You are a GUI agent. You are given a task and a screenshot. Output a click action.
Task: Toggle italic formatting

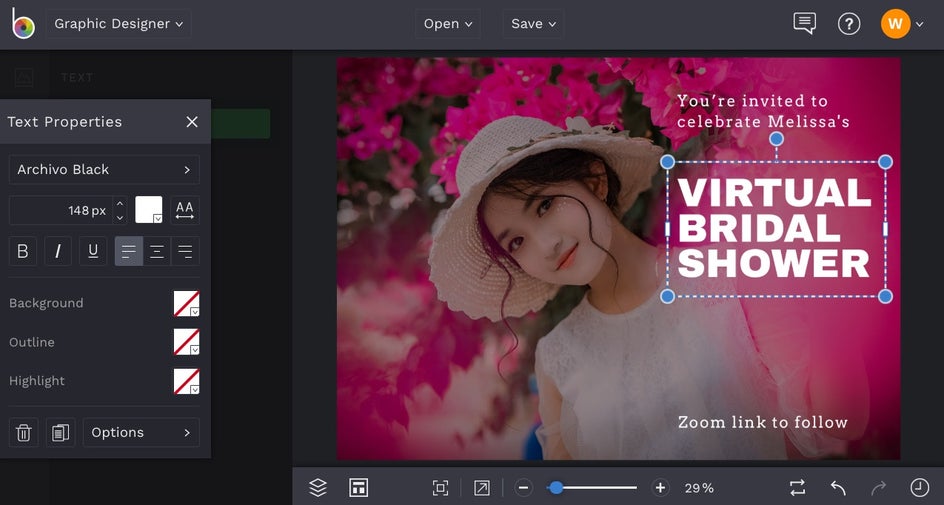tap(58, 251)
